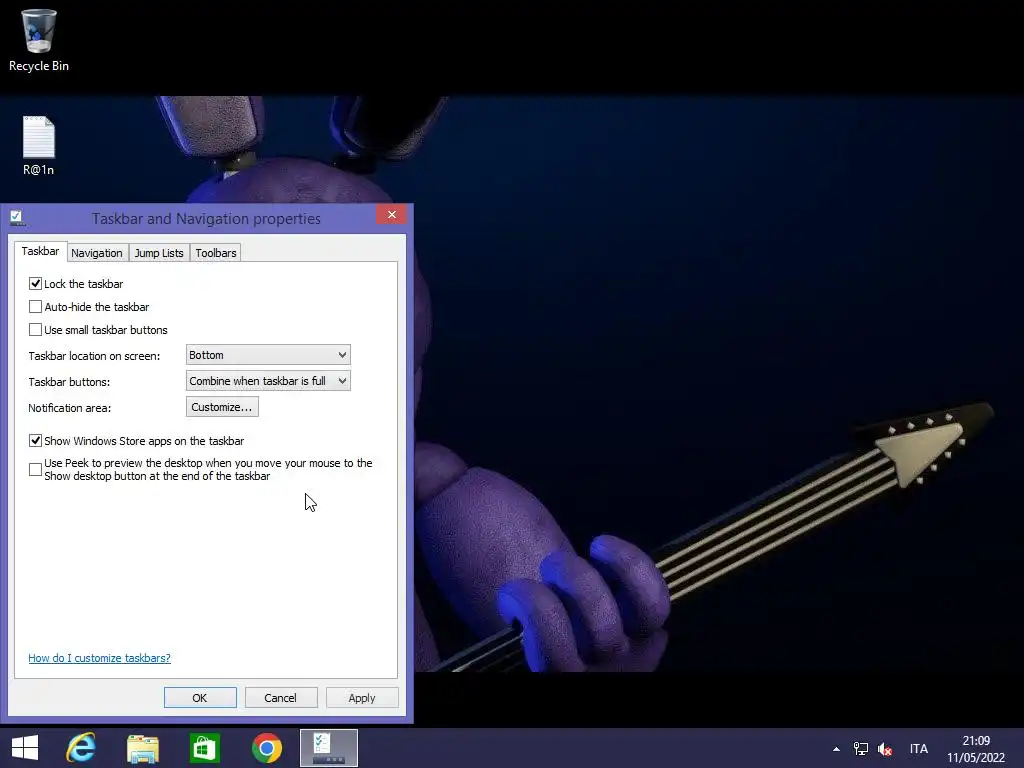Expand the Taskbar buttons combo box

[x=268, y=381]
